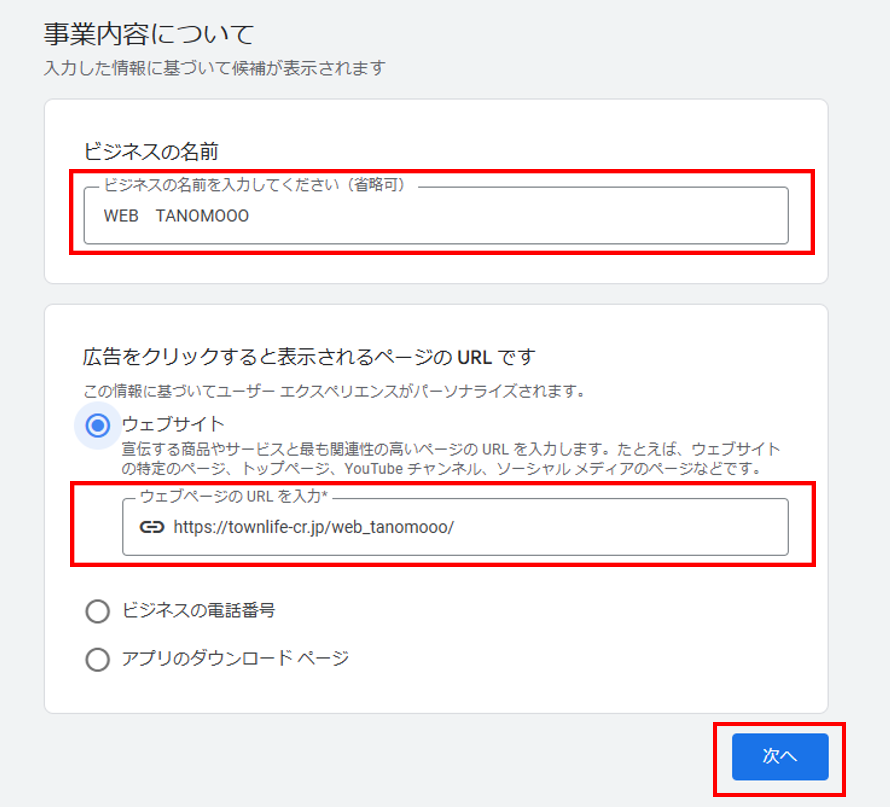Viewport: 890px width, 807px height.
Task: Click the ビジネスの電話番号 label text
Action: [x=199, y=611]
